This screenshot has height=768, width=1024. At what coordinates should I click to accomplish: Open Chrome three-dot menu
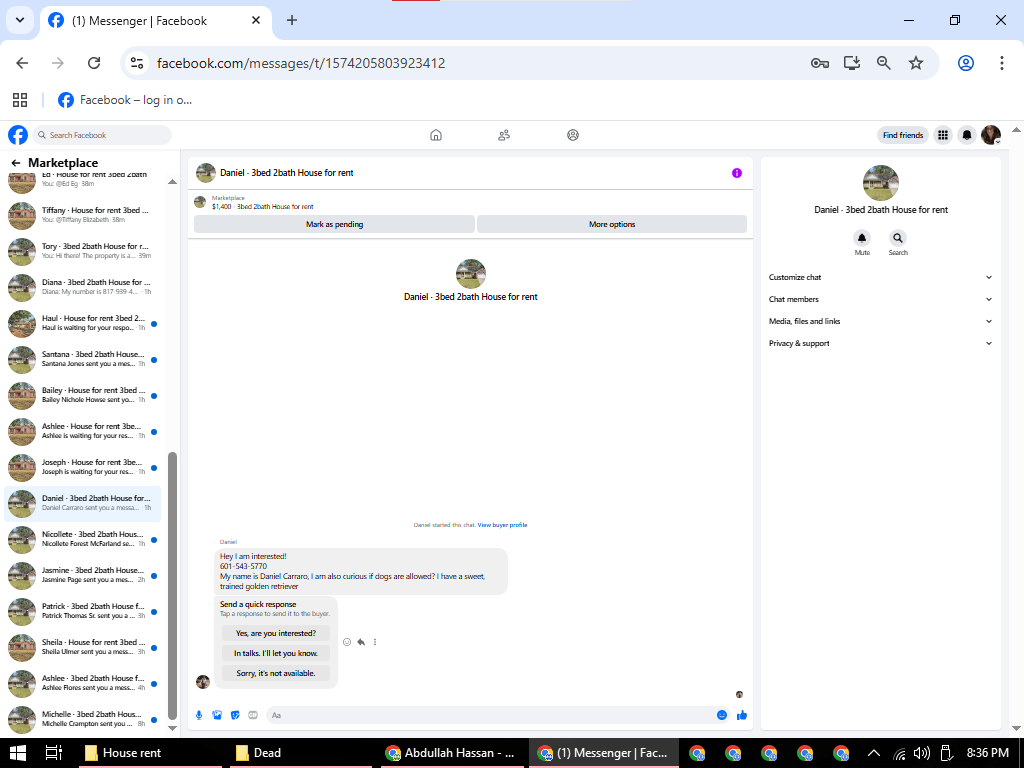[1002, 63]
